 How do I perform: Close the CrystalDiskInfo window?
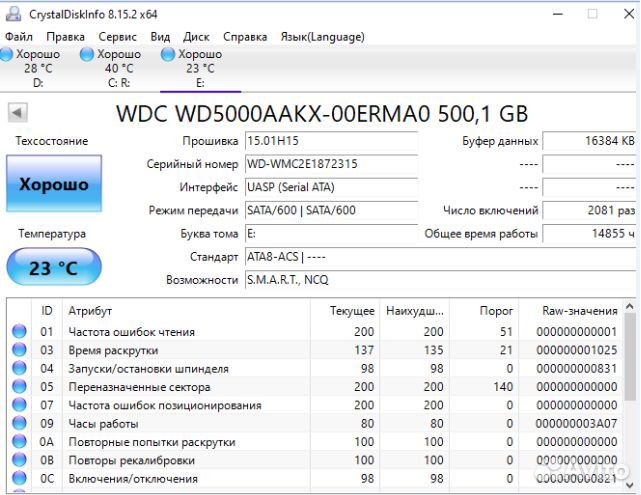click(629, 14)
